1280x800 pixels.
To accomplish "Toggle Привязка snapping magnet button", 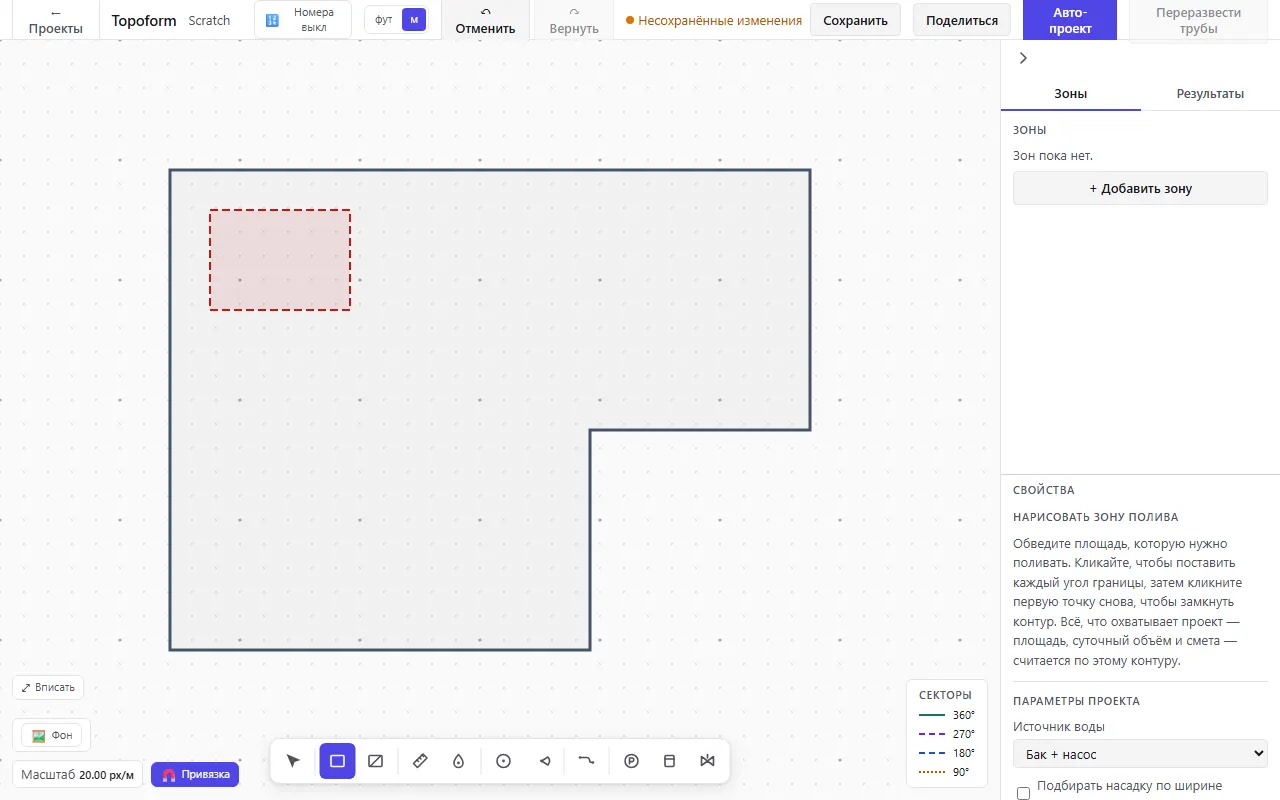I will [x=195, y=774].
